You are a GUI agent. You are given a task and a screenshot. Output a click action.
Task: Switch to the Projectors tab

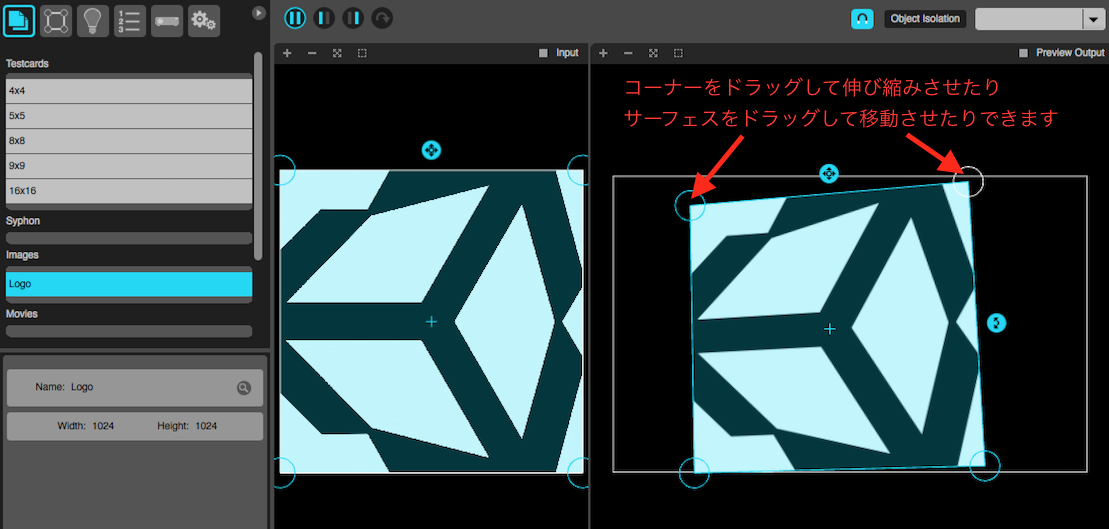166,21
